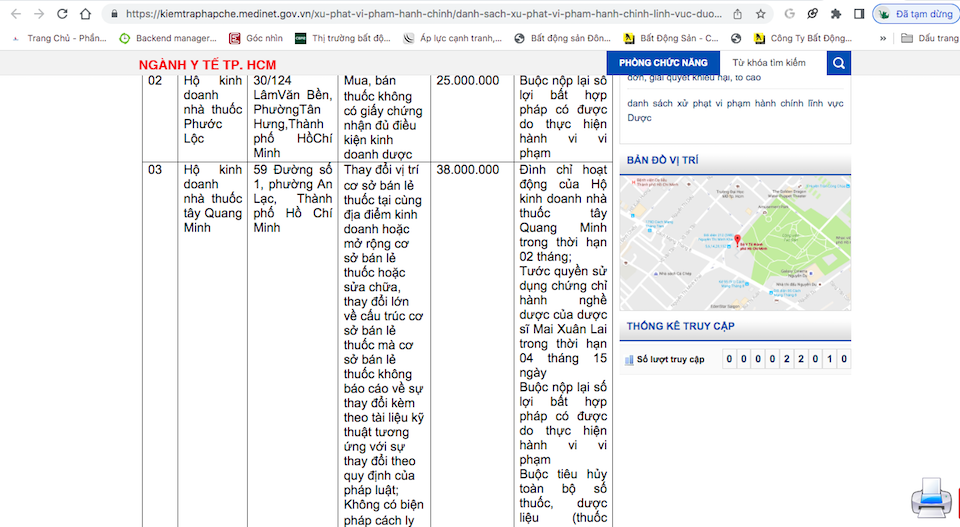Screen dimensions: 960x527
Task: Toggle the browser side panel
Action: (859, 14)
